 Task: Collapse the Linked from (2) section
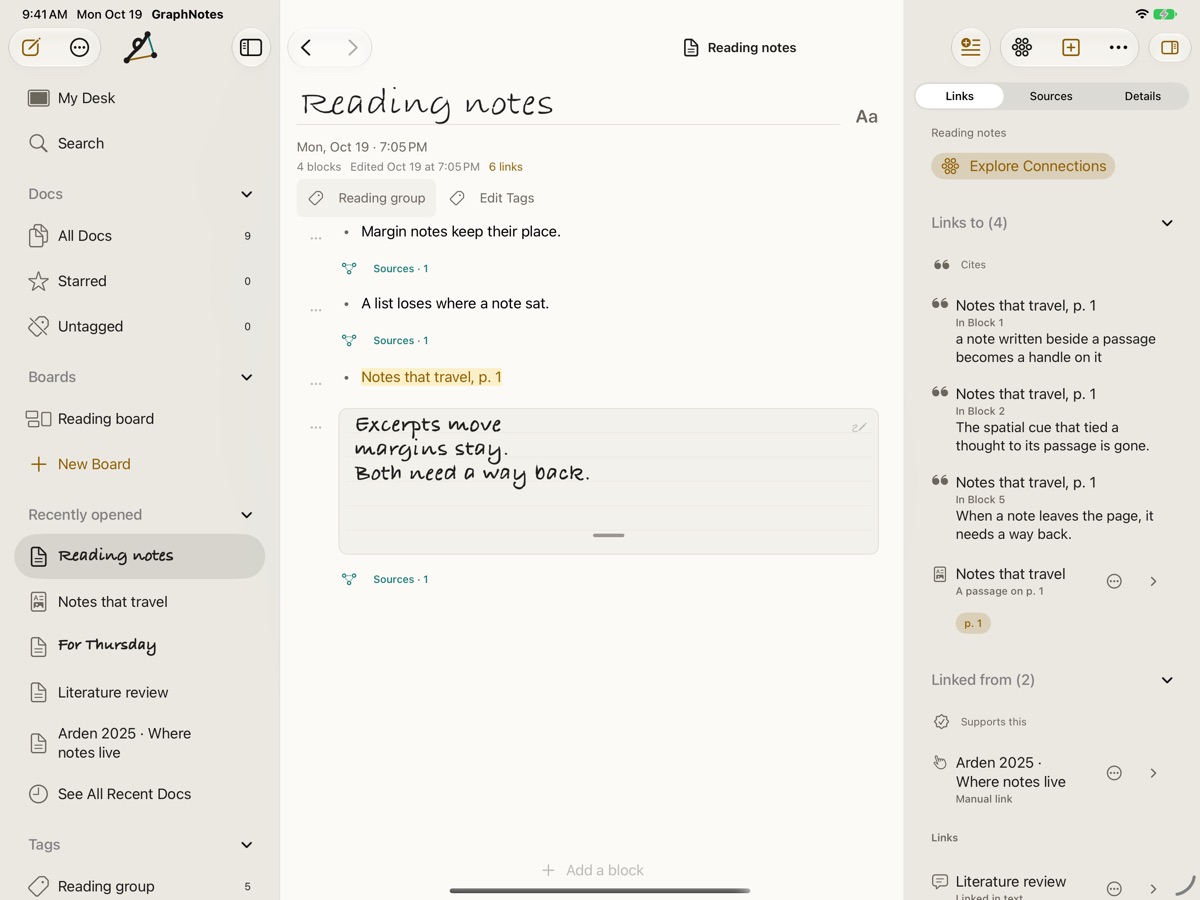1167,680
